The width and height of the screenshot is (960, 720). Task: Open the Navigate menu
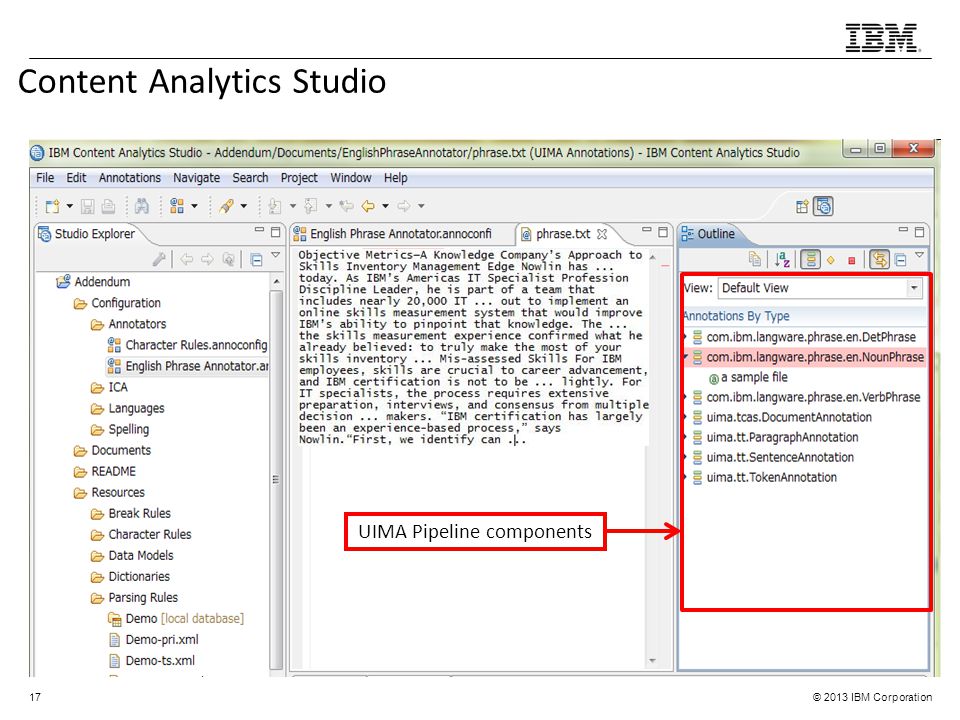coord(196,178)
